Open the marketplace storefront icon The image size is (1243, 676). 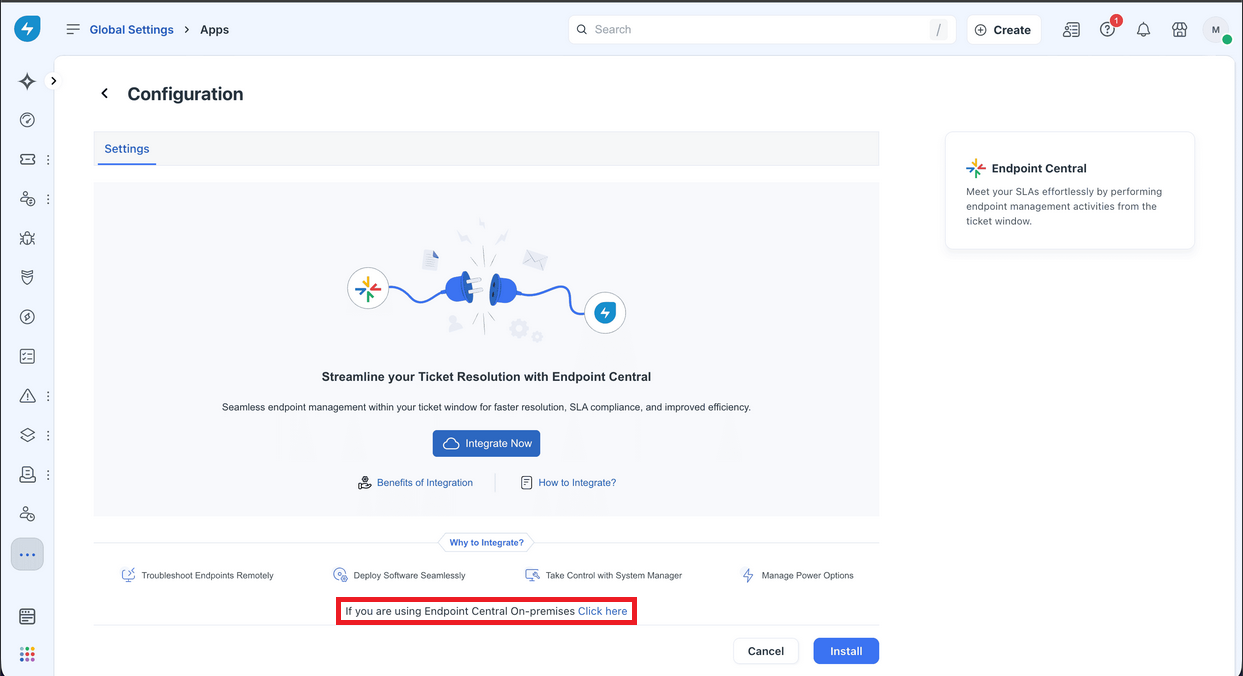pos(1179,30)
